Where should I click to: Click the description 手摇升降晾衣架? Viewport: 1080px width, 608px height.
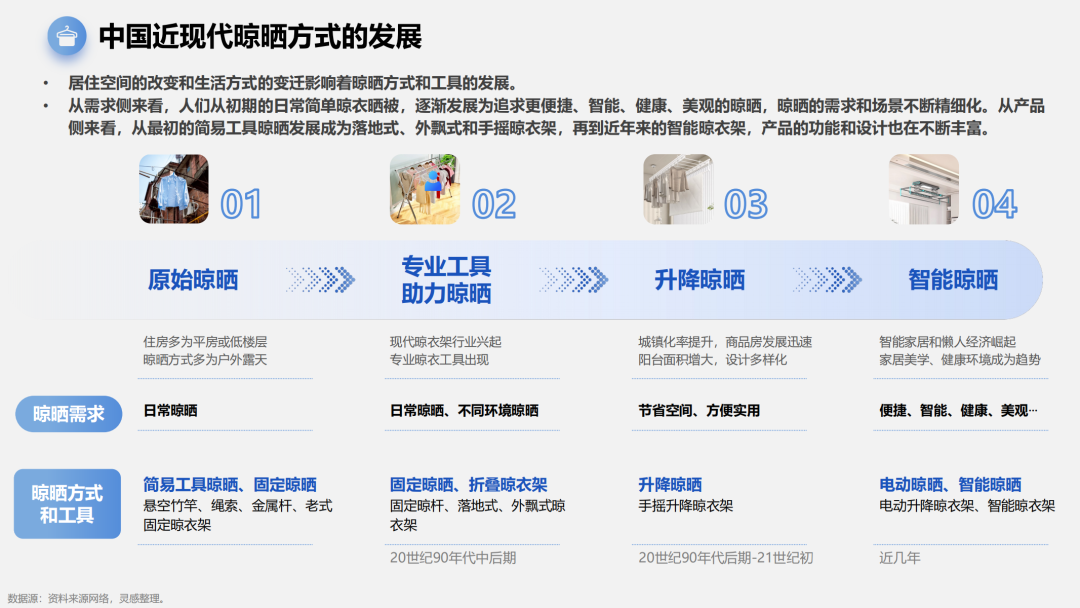pyautogui.click(x=685, y=506)
